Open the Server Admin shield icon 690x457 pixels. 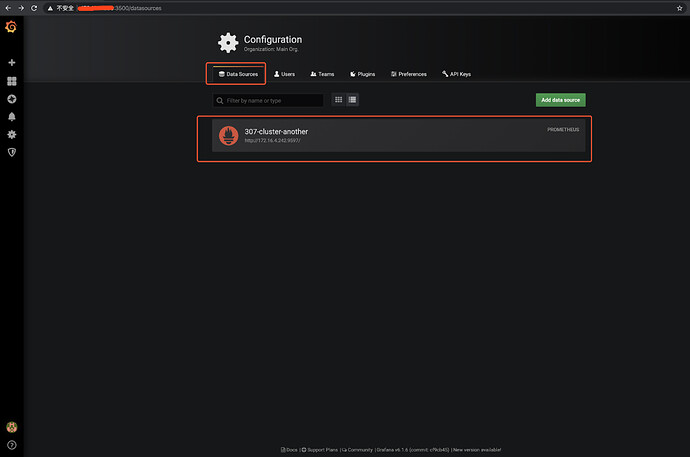(x=12, y=152)
